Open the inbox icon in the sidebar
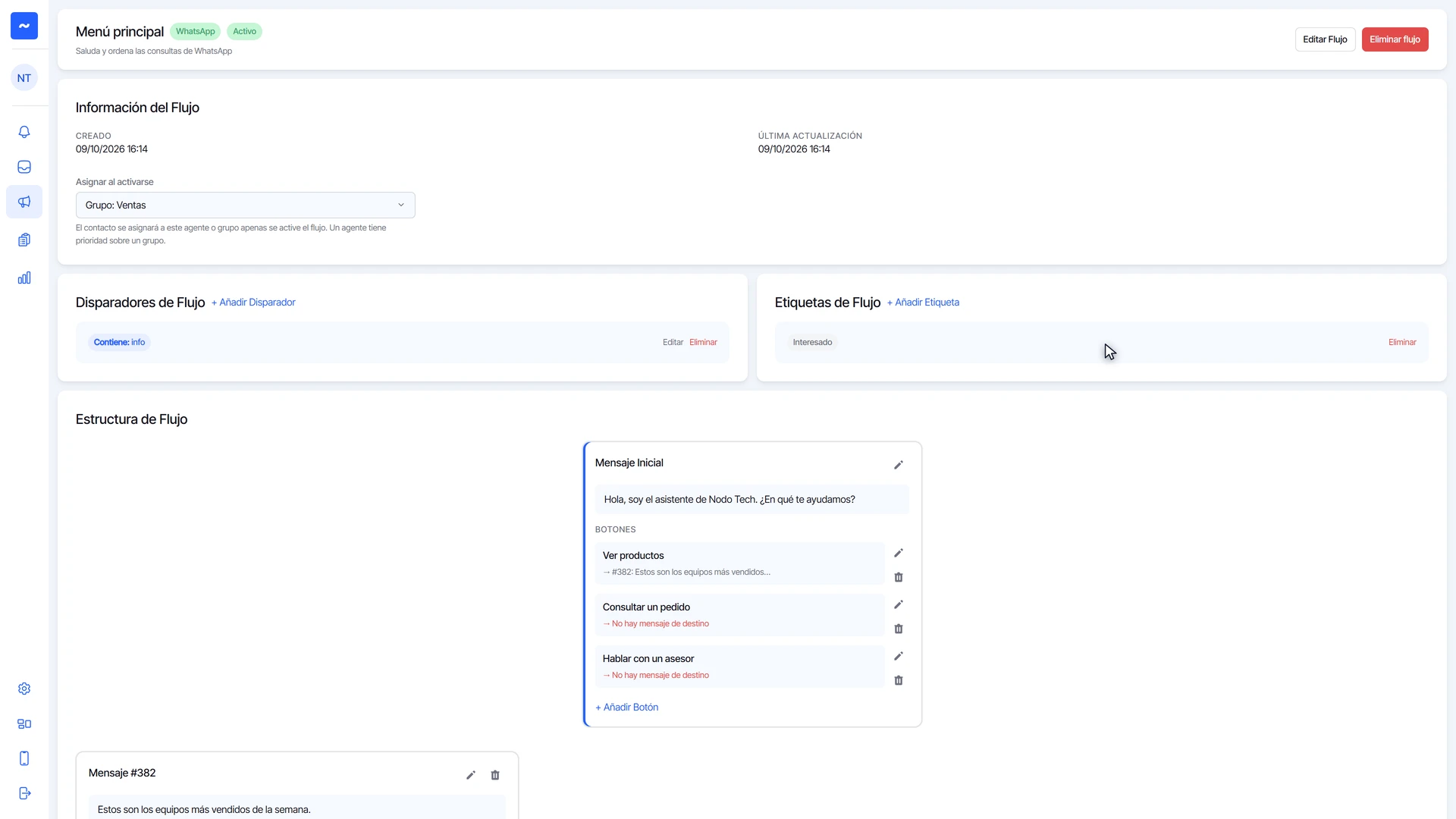The width and height of the screenshot is (1456, 819). point(24,167)
